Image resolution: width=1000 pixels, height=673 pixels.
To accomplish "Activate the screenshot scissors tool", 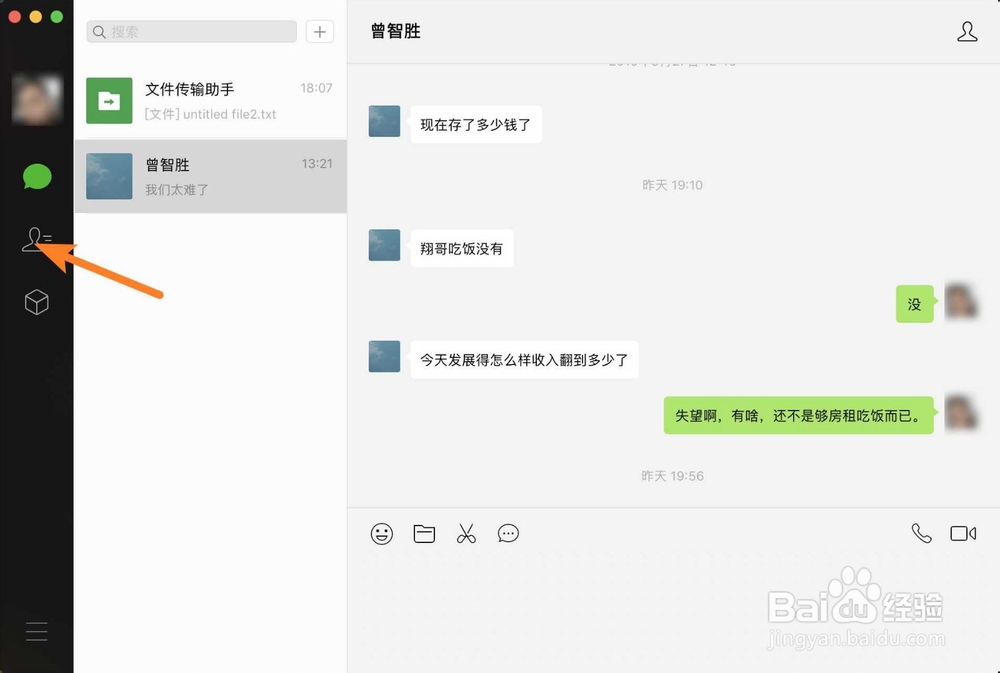I will pos(466,533).
